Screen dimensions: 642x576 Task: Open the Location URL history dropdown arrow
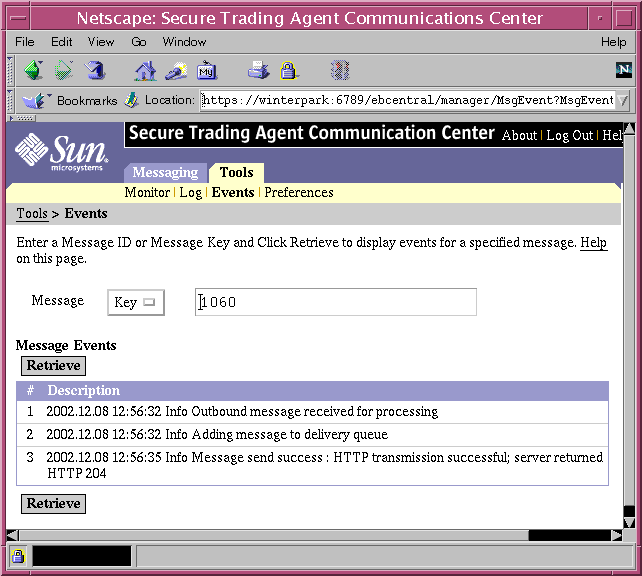(623, 100)
